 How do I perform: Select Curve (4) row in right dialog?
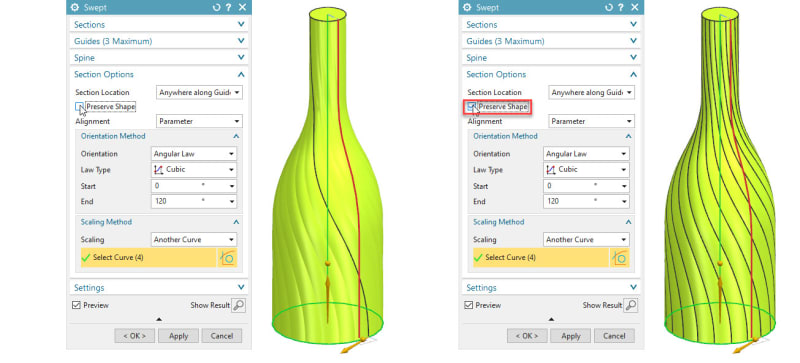[x=541, y=257]
